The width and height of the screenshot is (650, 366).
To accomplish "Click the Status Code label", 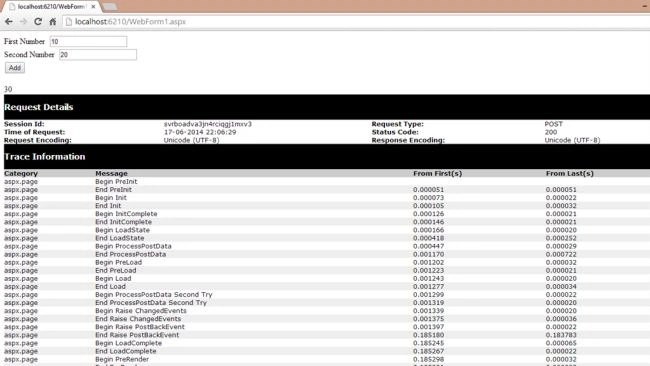I will [x=395, y=132].
